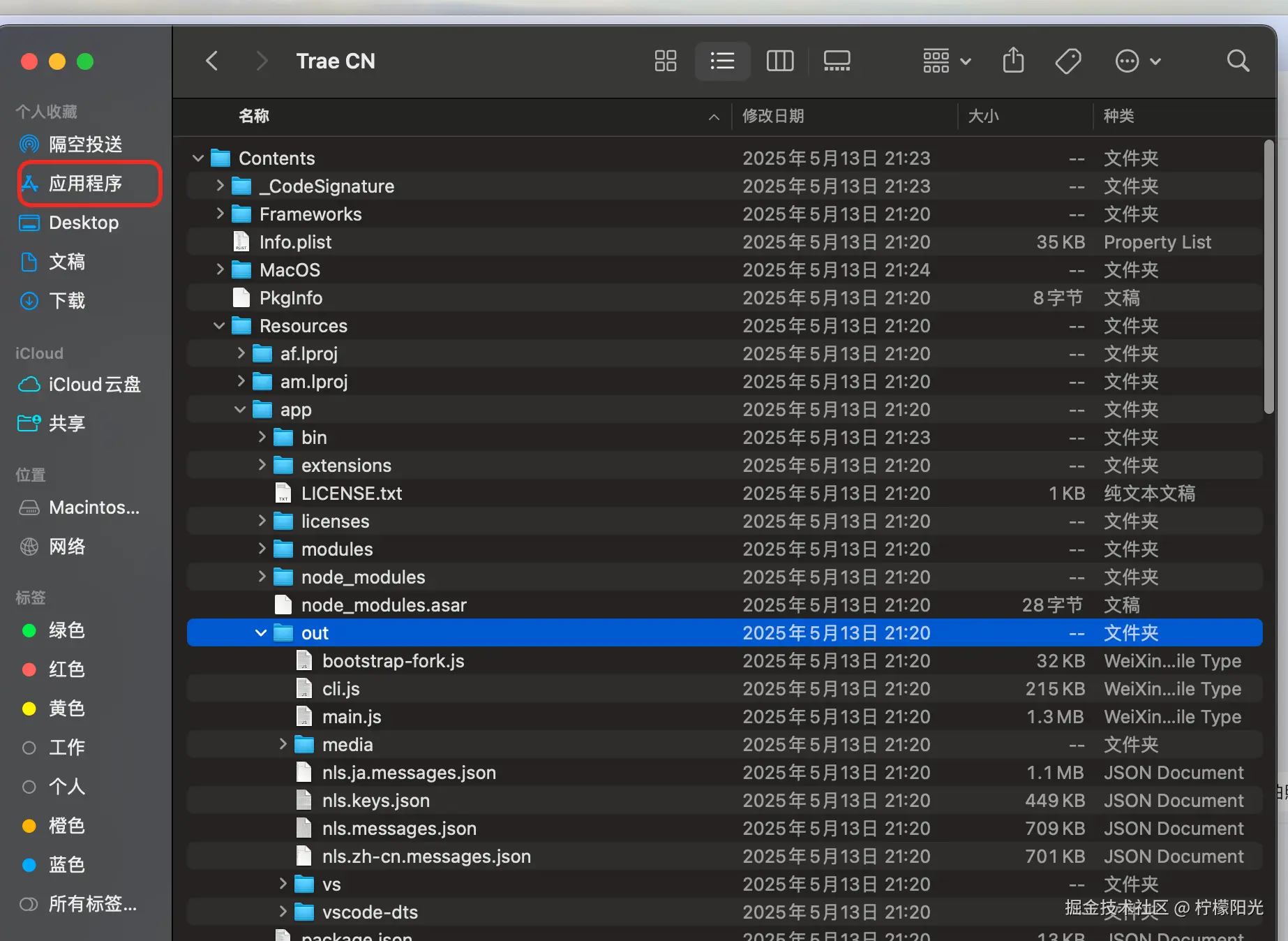The image size is (1288, 941).
Task: Collapse the out folder
Action: click(261, 633)
